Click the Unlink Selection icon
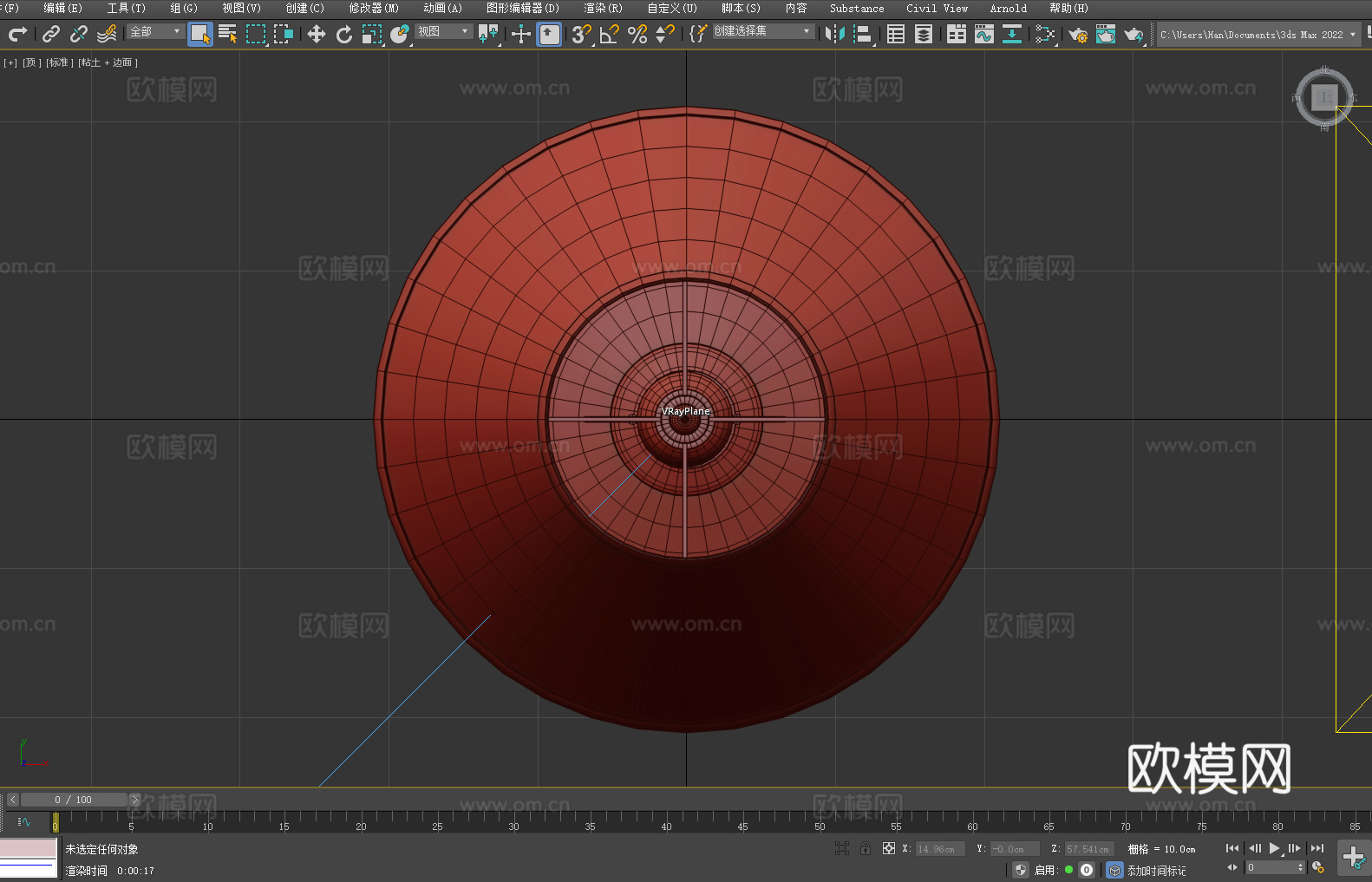This screenshot has width=1372, height=882. [x=79, y=34]
